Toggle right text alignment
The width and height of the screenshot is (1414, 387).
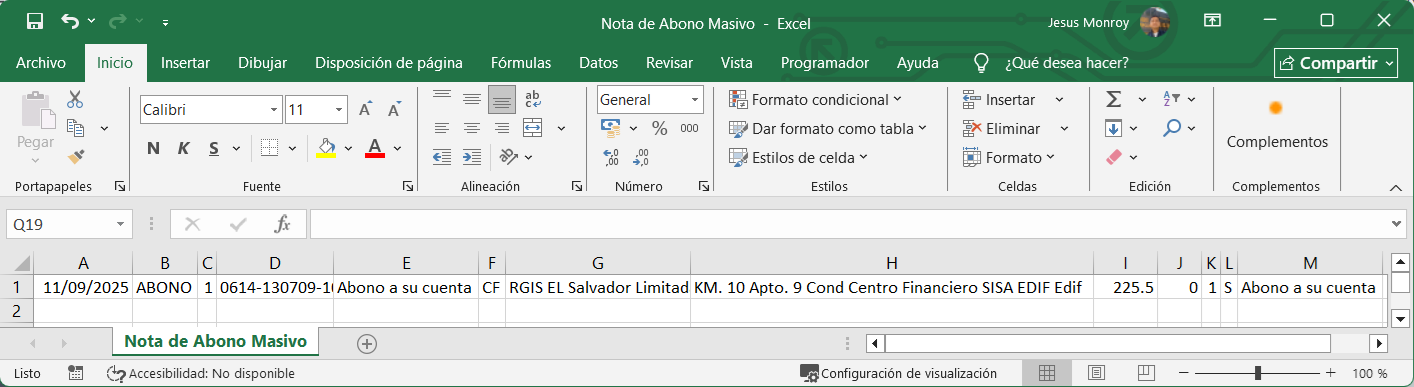(x=501, y=128)
